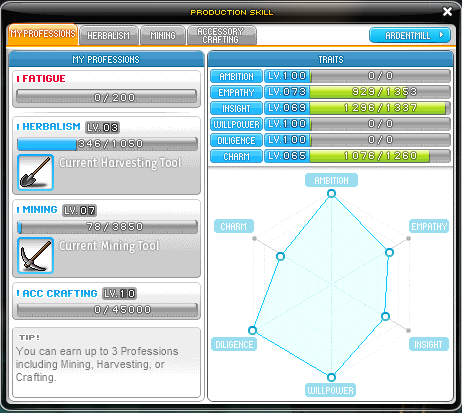Click the Insight trait button in the list
This screenshot has height=413, width=462.
(236, 108)
